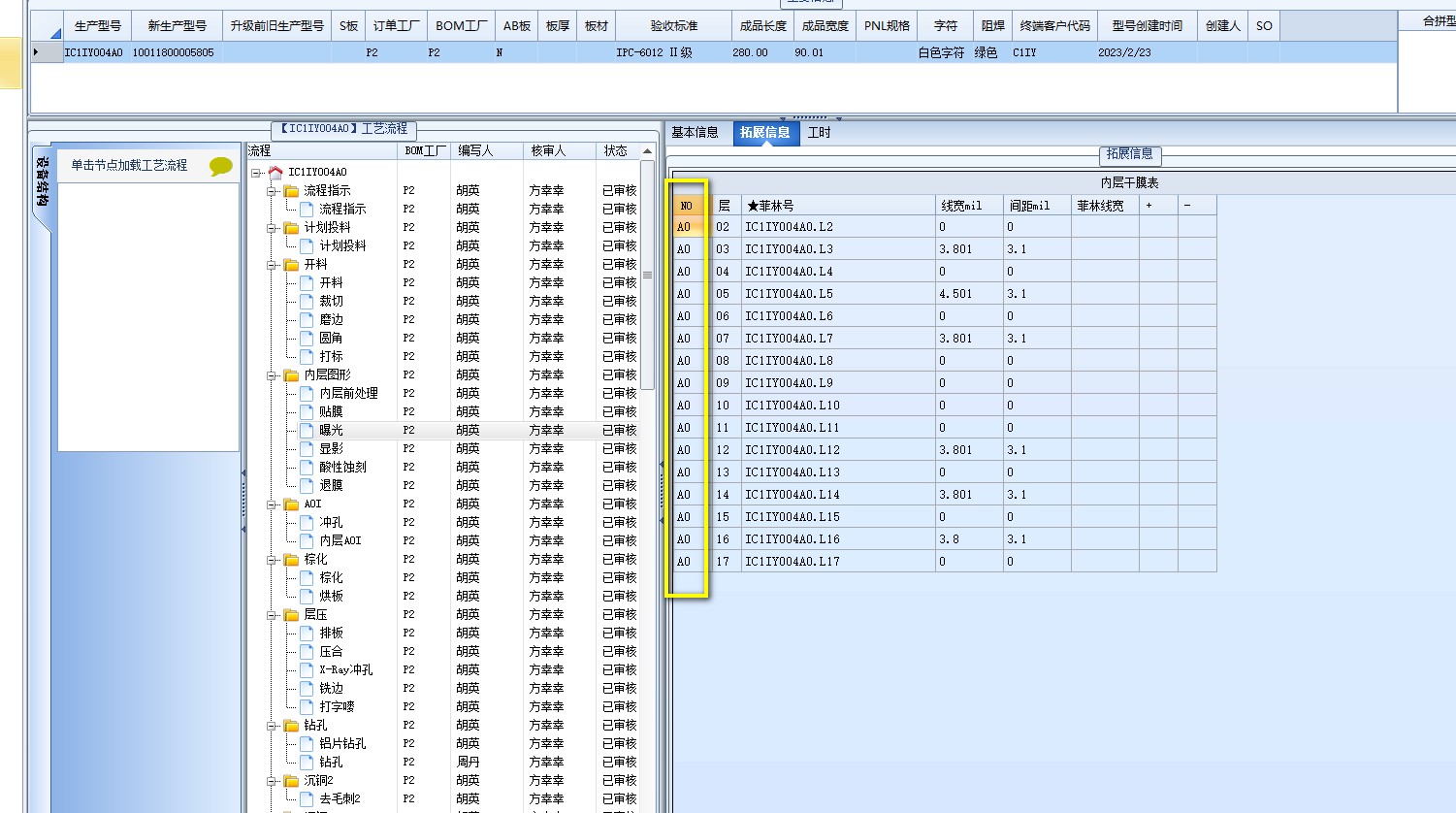Image resolution: width=1456 pixels, height=813 pixels.
Task: Click the document icon beside 贴膜
Action: tap(307, 412)
